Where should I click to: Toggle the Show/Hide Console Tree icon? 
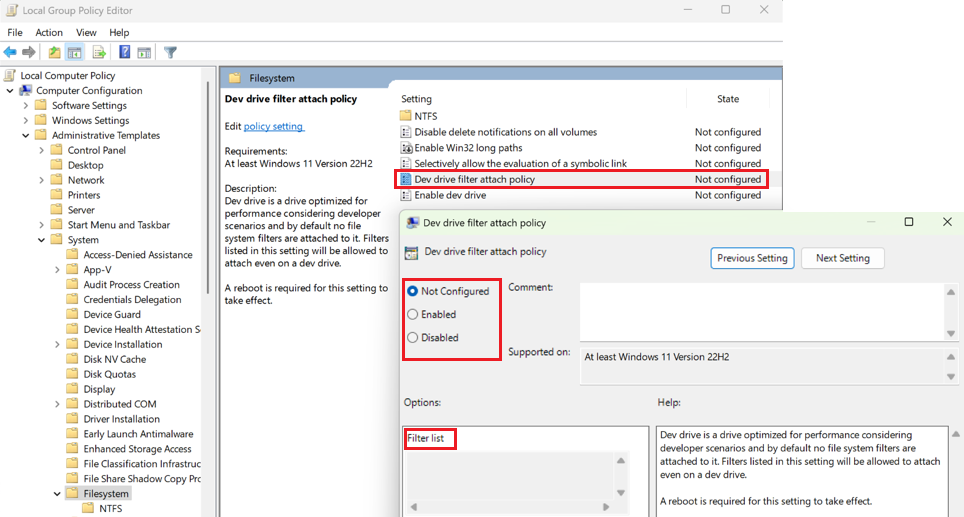click(x=74, y=52)
